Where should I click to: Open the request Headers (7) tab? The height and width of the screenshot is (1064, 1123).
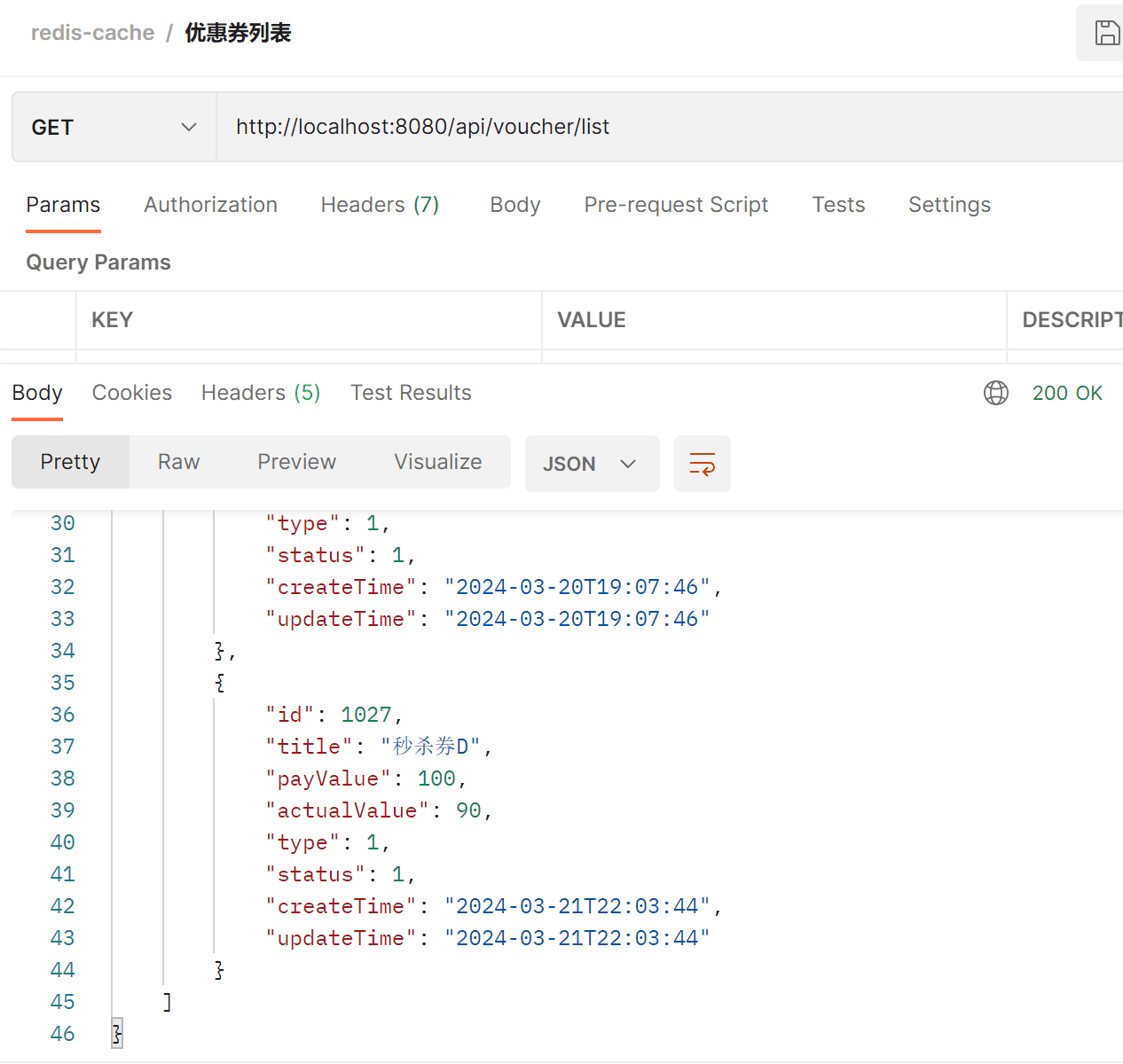(x=381, y=205)
